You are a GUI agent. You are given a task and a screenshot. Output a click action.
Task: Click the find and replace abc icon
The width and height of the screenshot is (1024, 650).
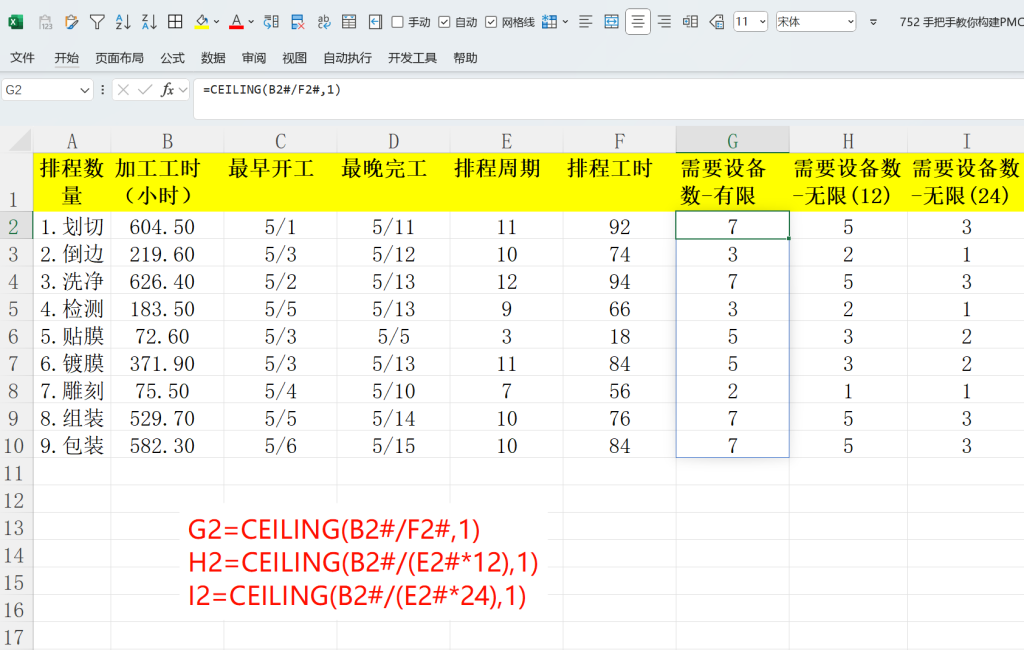pyautogui.click(x=324, y=22)
